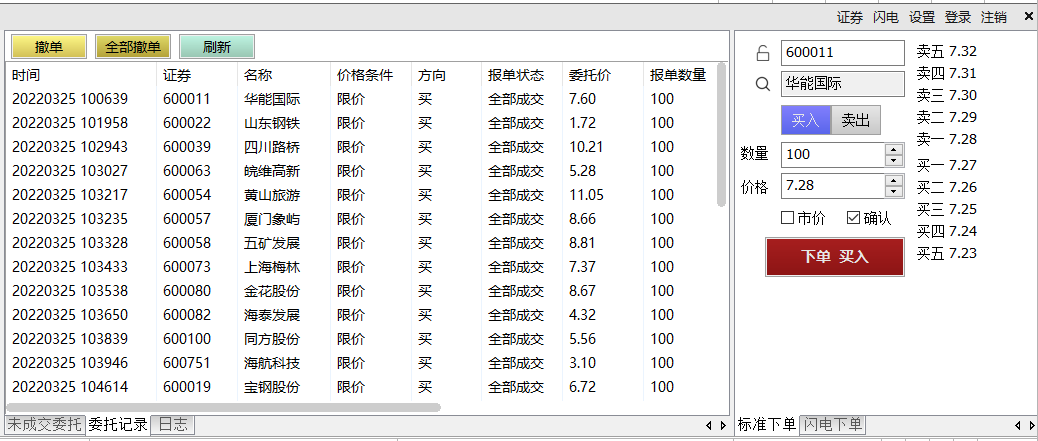The width and height of the screenshot is (1038, 441).
Task: Click right tab-scroll arrow beside 闪电下单 tabs
Action: pos(1031,425)
